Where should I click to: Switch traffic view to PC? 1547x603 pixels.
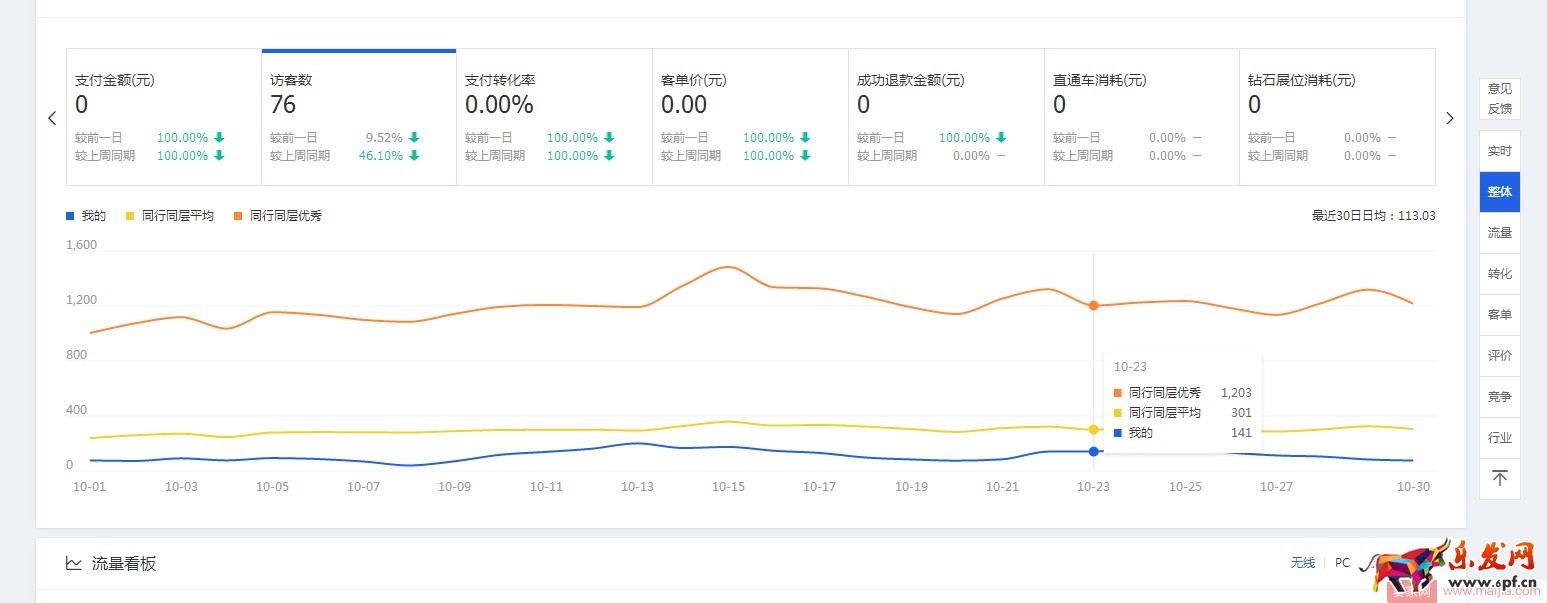pyautogui.click(x=1341, y=562)
